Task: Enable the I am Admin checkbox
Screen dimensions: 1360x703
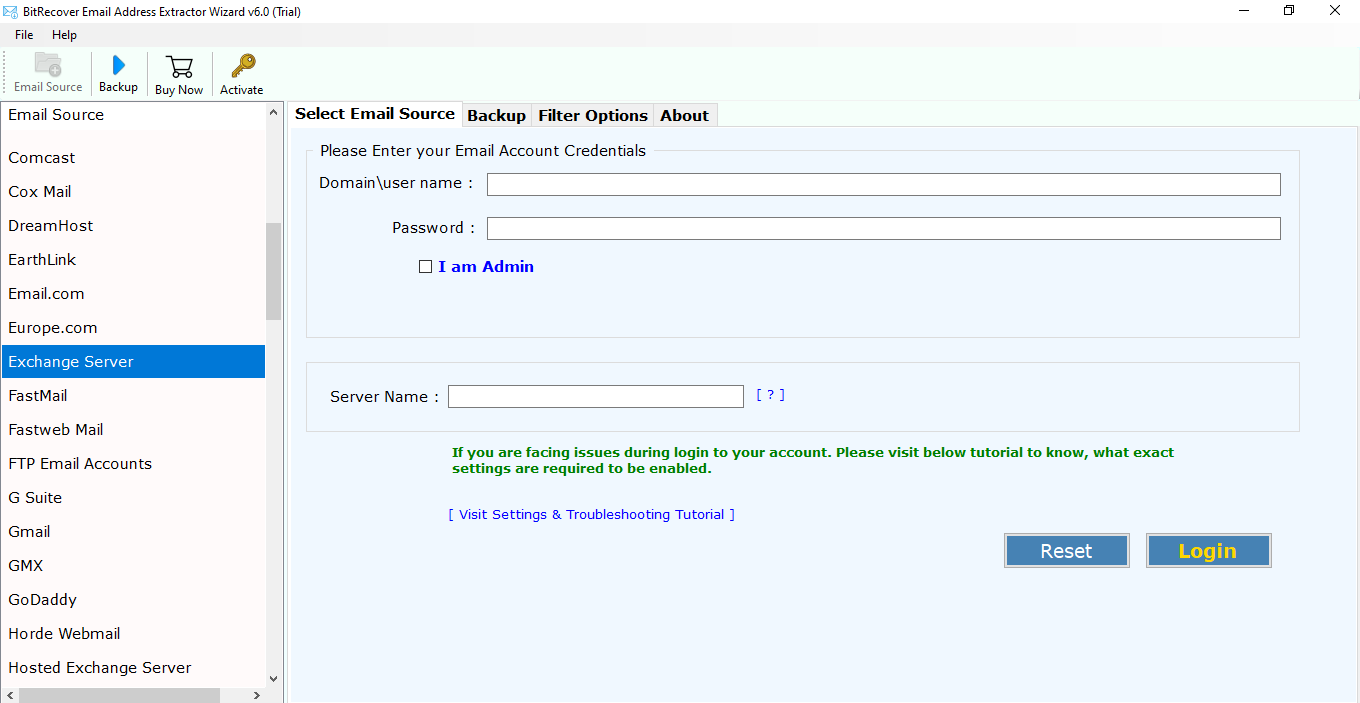Action: [x=426, y=267]
